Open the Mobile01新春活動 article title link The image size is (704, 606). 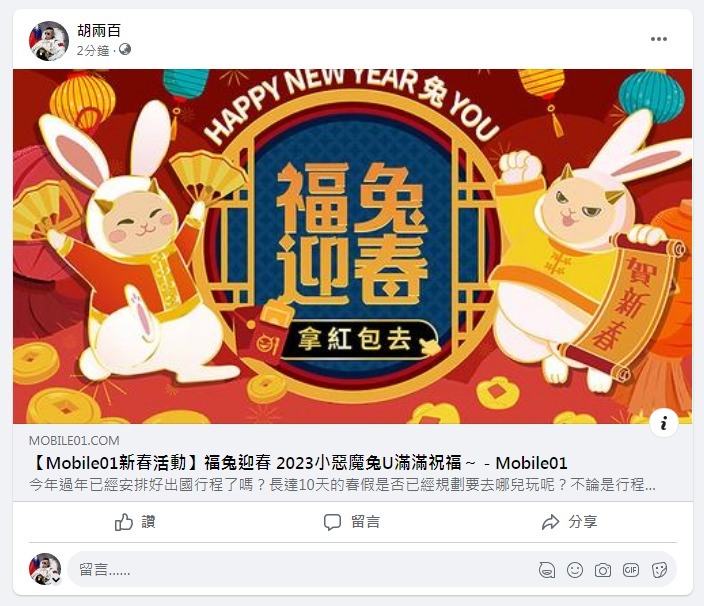point(298,463)
